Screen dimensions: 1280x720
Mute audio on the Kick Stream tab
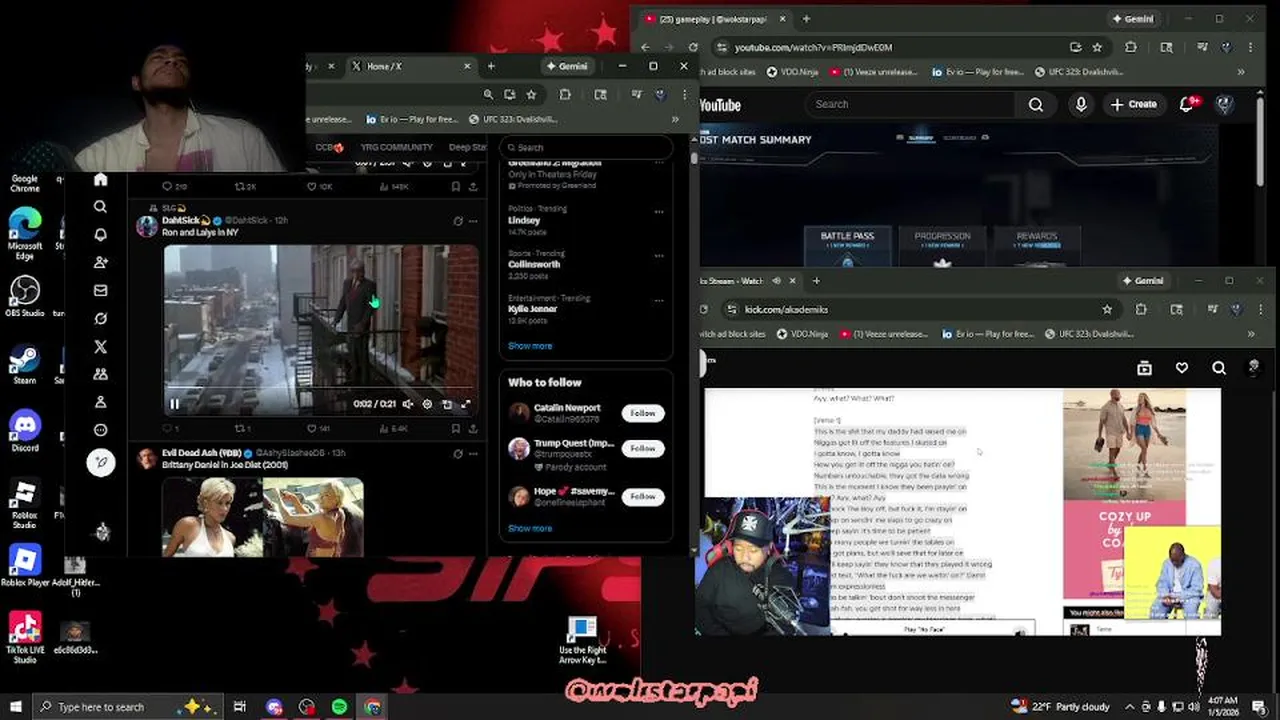click(x=777, y=281)
